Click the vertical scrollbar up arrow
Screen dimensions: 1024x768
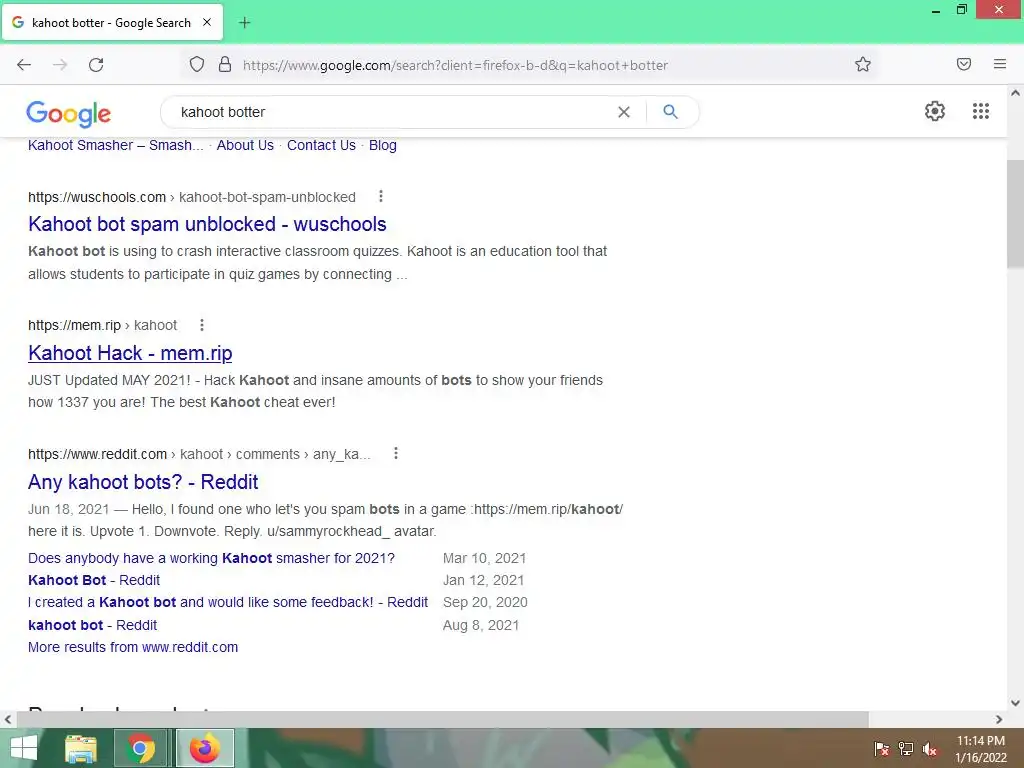pos(1015,93)
